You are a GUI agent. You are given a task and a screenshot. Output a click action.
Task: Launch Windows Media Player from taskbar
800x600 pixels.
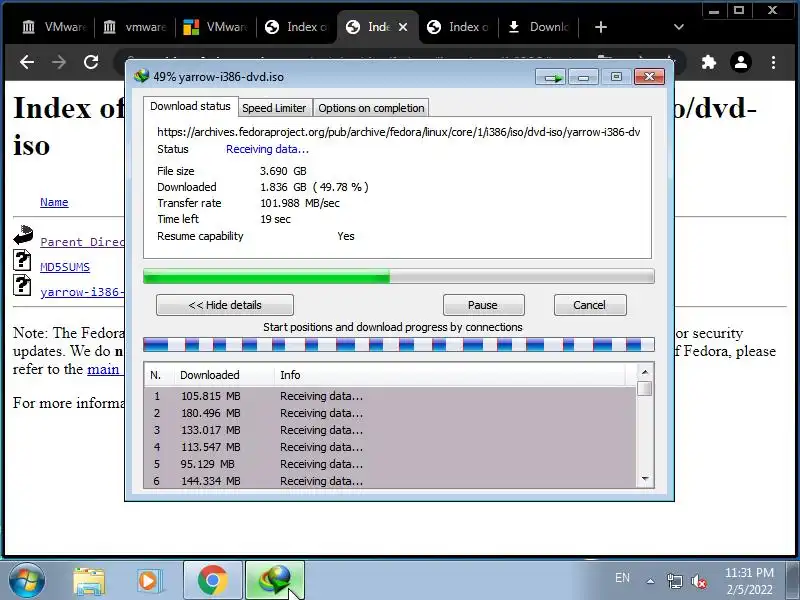149,581
